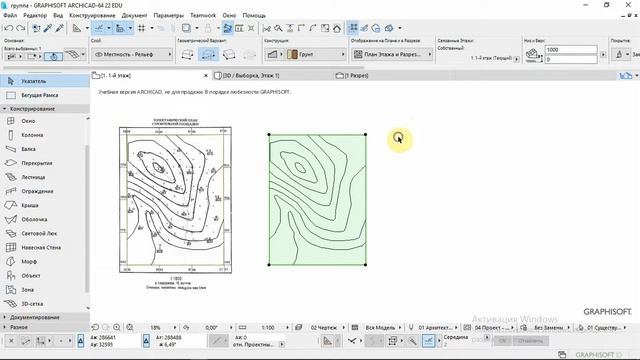Image resolution: width=640 pixels, height=360 pixels.
Task: Toggle the snap guides button
Action: coord(99,28)
